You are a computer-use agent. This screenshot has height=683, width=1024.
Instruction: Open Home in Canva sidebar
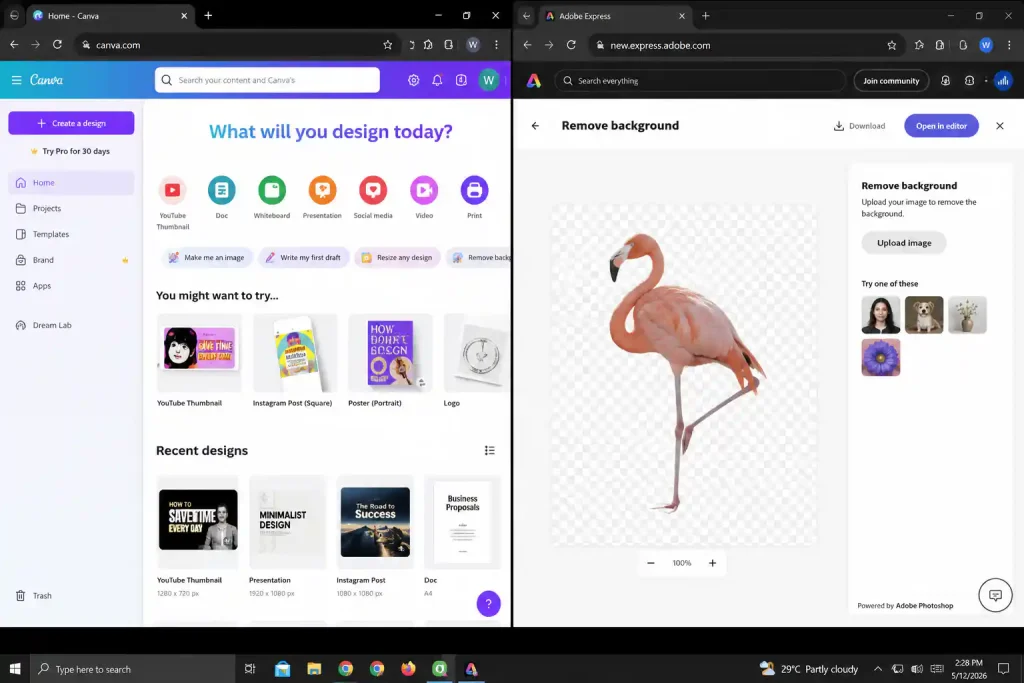click(71, 183)
